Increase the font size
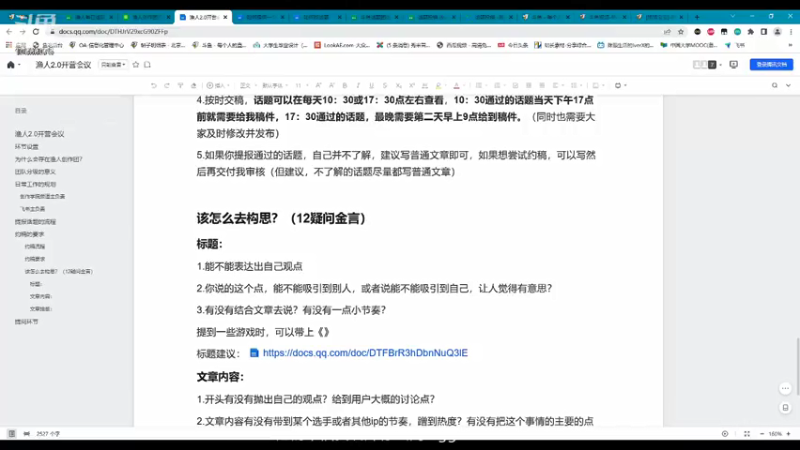This screenshot has height=450, width=800. click(x=318, y=86)
